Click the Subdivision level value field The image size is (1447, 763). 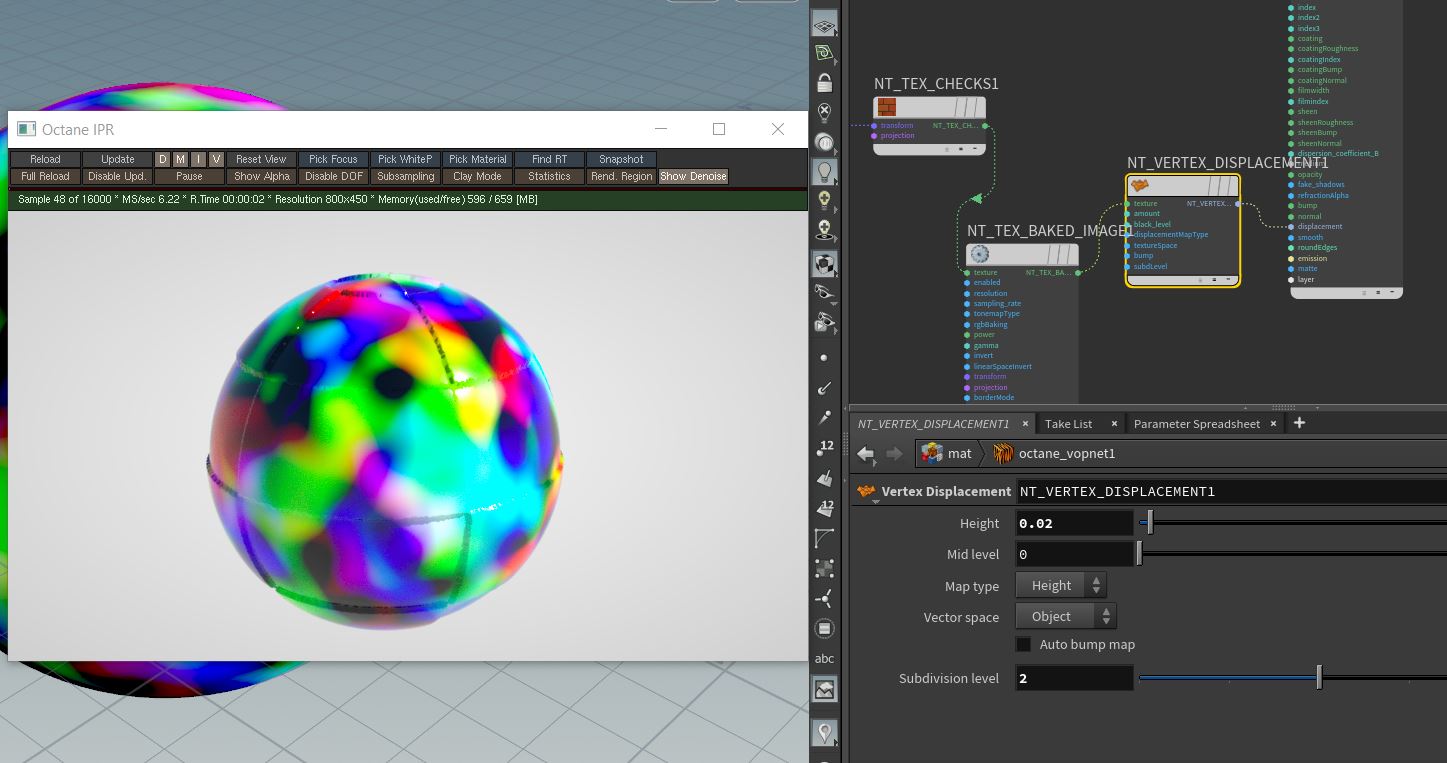pyautogui.click(x=1074, y=678)
